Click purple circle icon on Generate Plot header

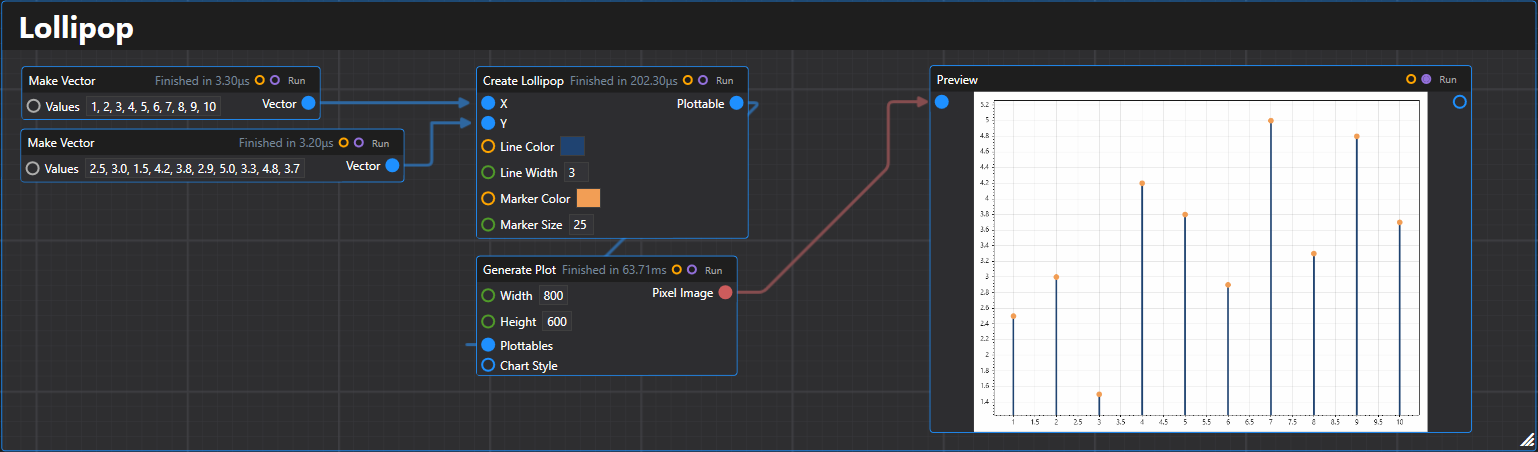[x=692, y=270]
